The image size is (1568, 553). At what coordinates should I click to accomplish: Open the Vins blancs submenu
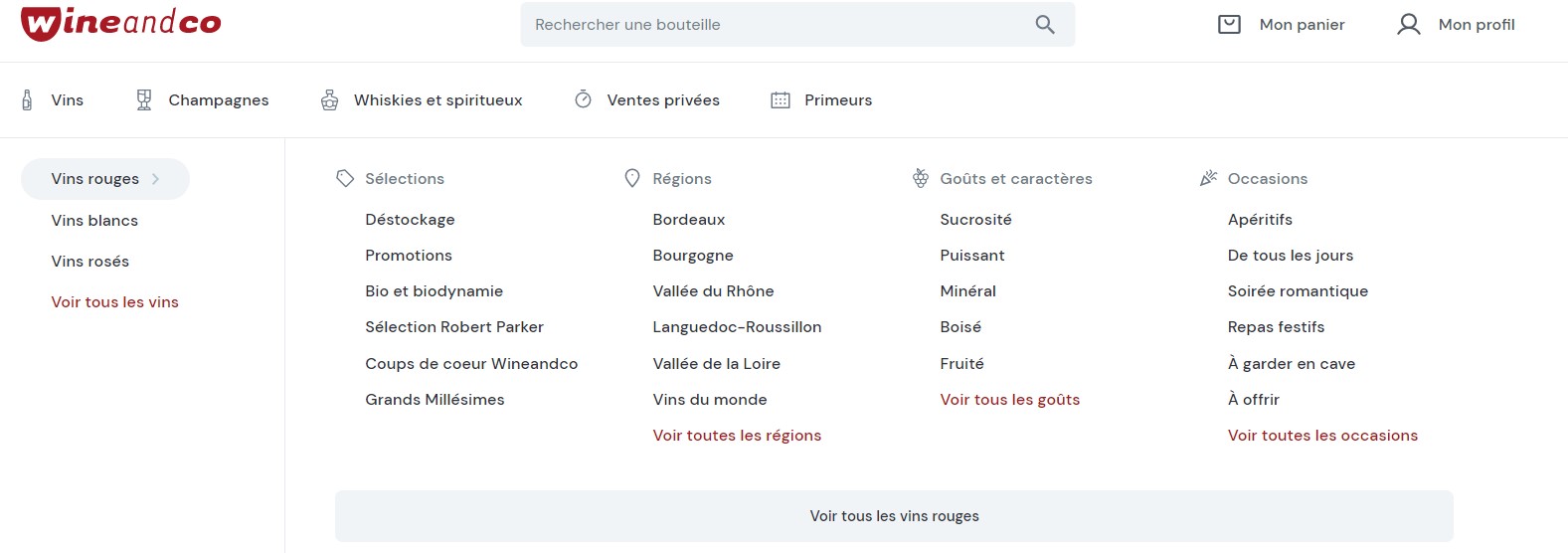coord(94,221)
